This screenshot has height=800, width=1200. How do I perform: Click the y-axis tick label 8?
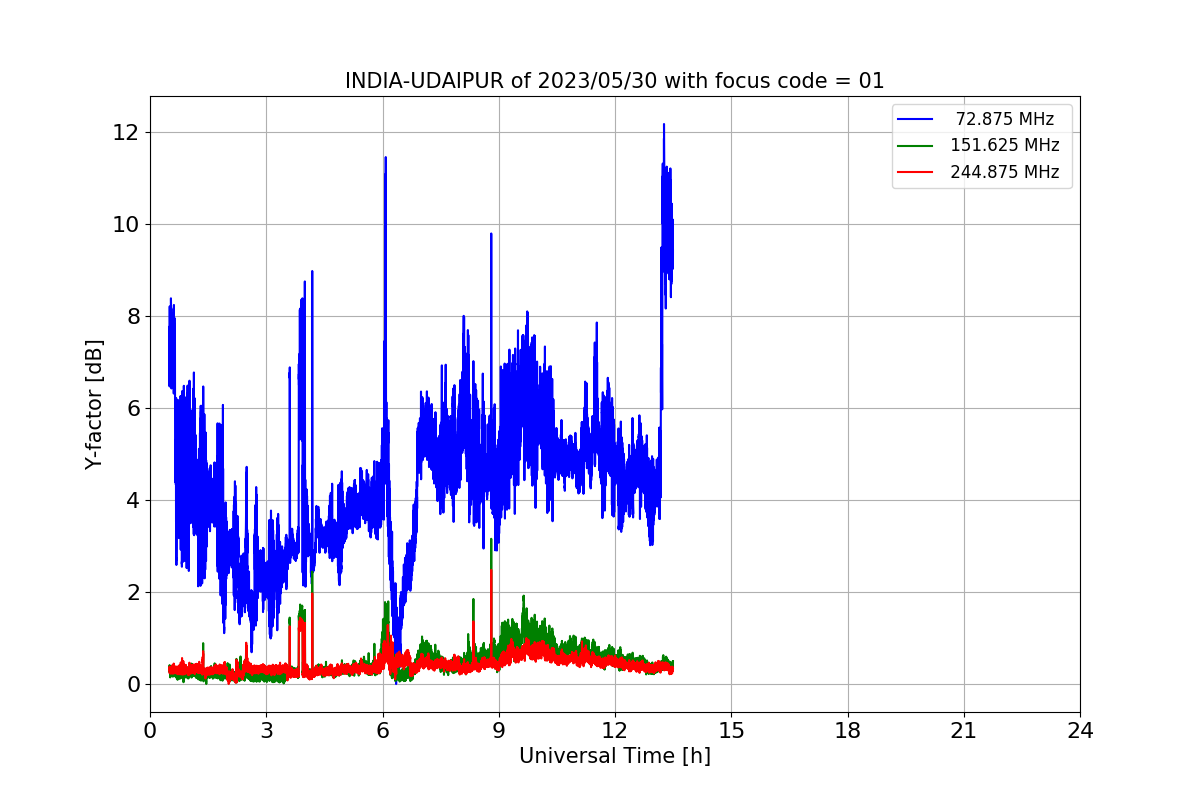[131, 316]
